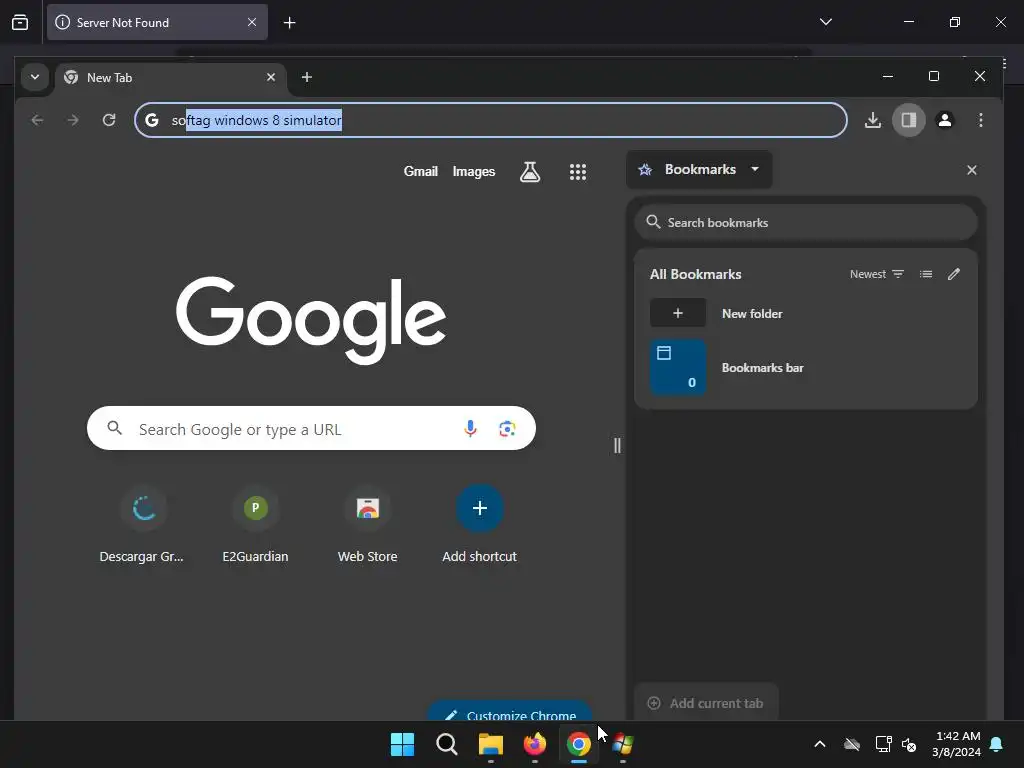Open the Chrome profile avatar icon
1024x768 pixels.
[944, 120]
